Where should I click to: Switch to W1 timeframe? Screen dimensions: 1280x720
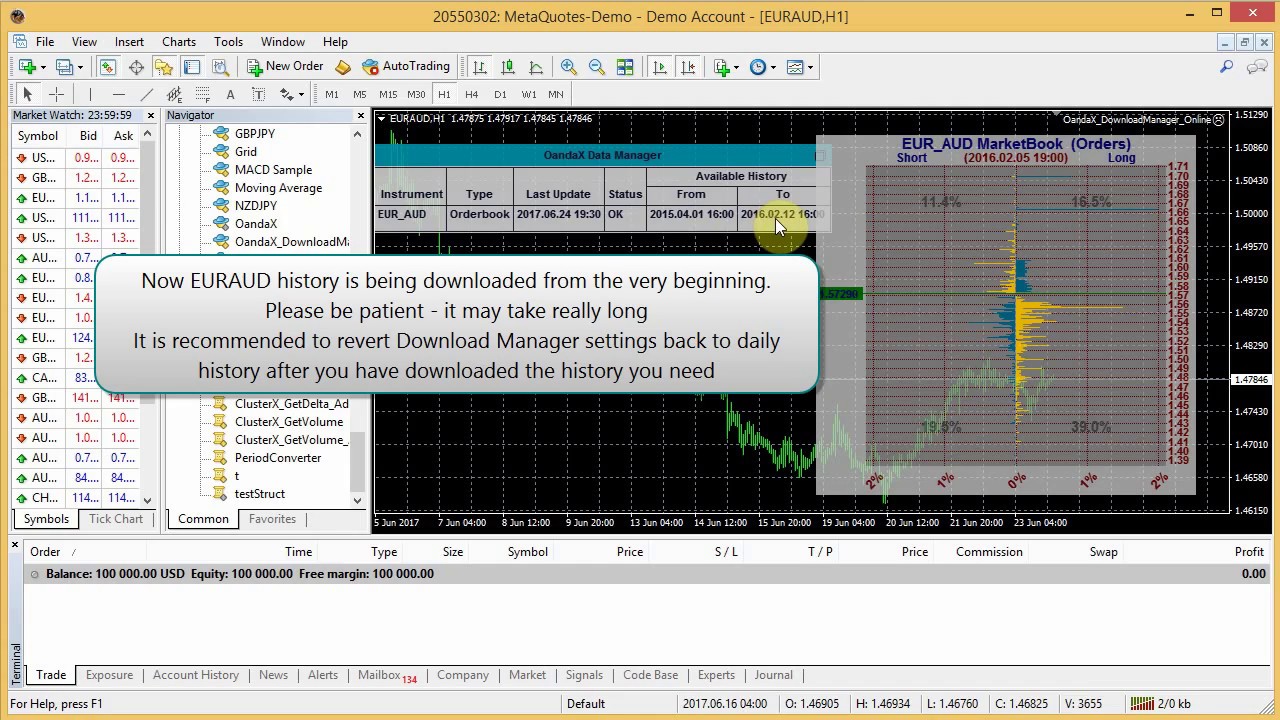click(x=529, y=94)
